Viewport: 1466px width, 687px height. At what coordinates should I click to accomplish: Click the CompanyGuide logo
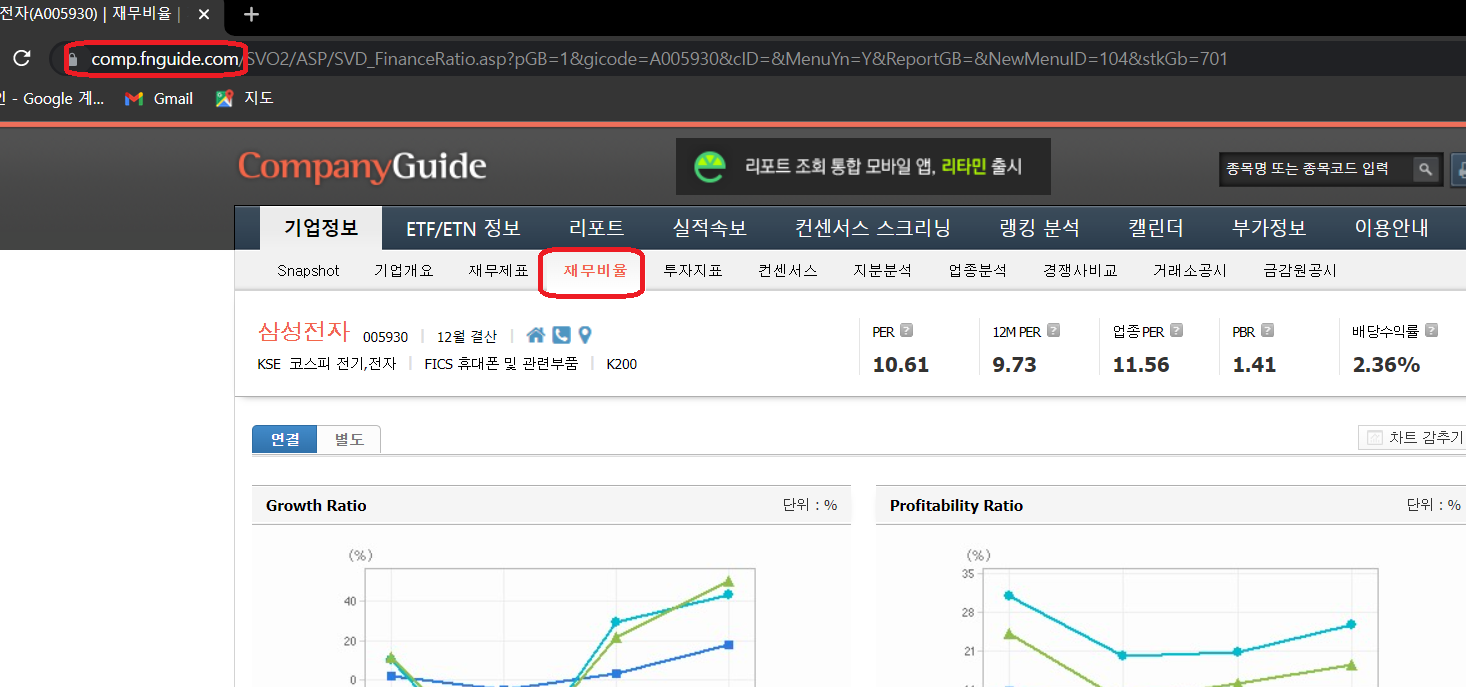(362, 166)
